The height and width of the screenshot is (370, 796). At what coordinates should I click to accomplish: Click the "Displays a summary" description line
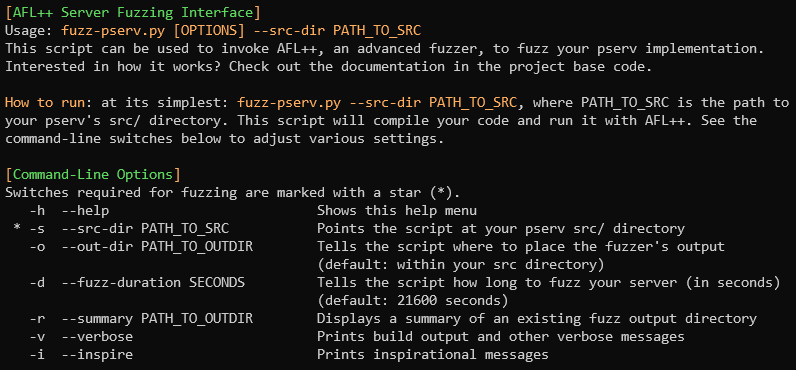point(537,319)
